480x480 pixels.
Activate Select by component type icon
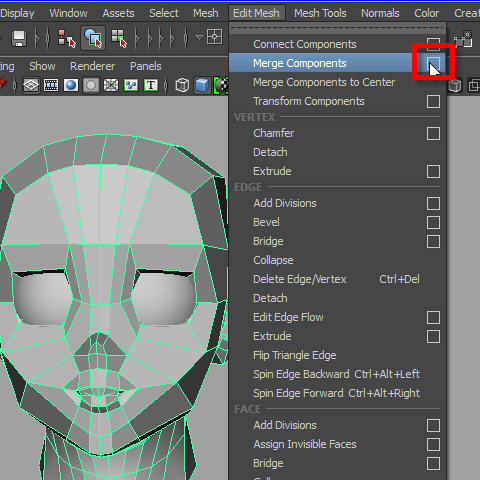coord(119,38)
